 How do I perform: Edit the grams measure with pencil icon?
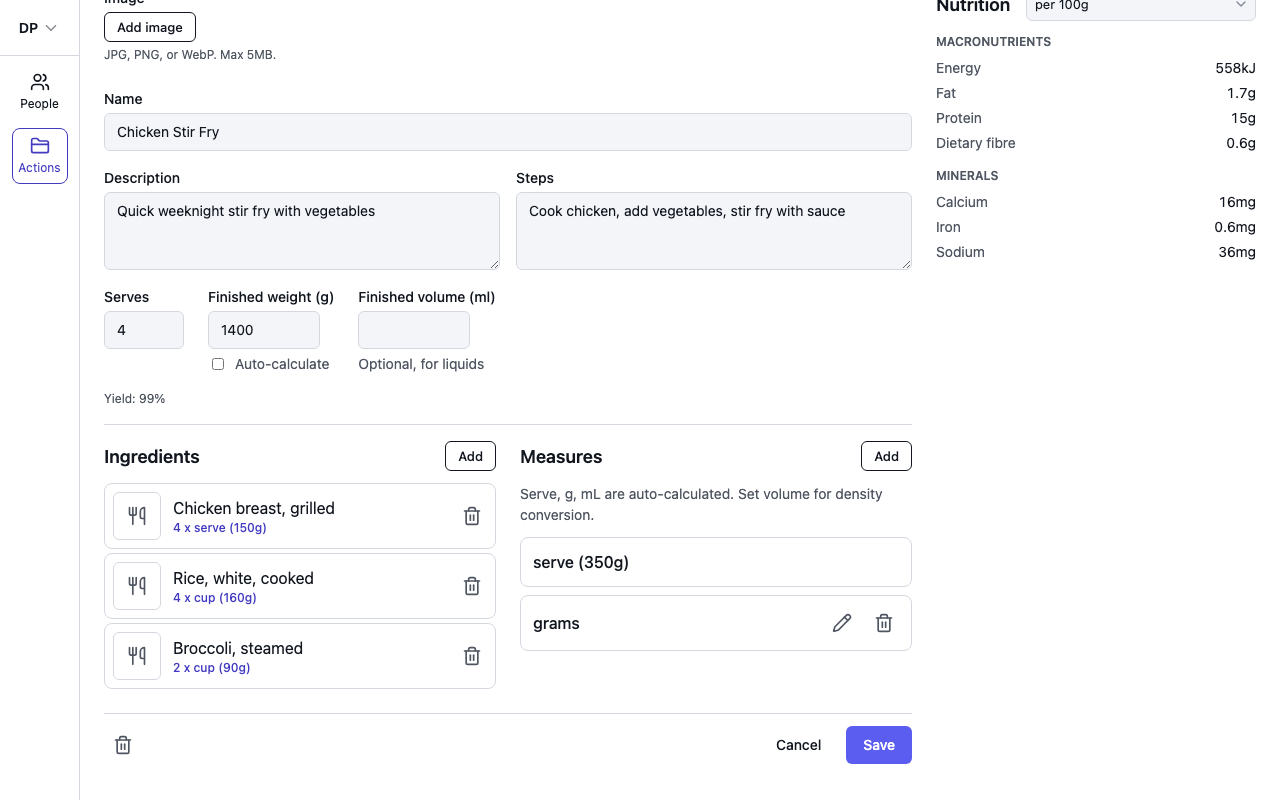click(x=842, y=623)
